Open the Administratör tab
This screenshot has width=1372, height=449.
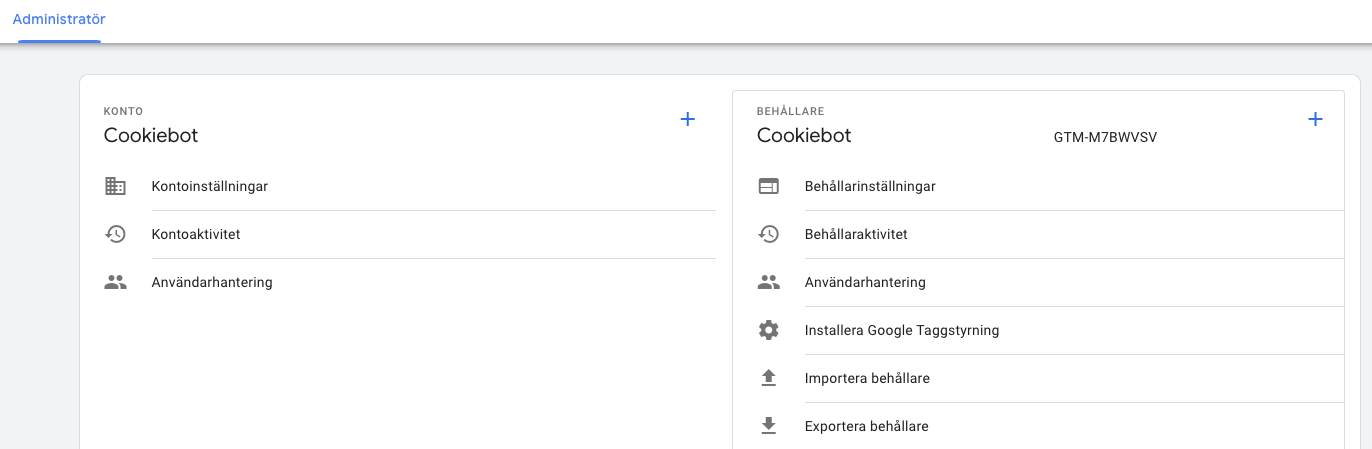59,19
